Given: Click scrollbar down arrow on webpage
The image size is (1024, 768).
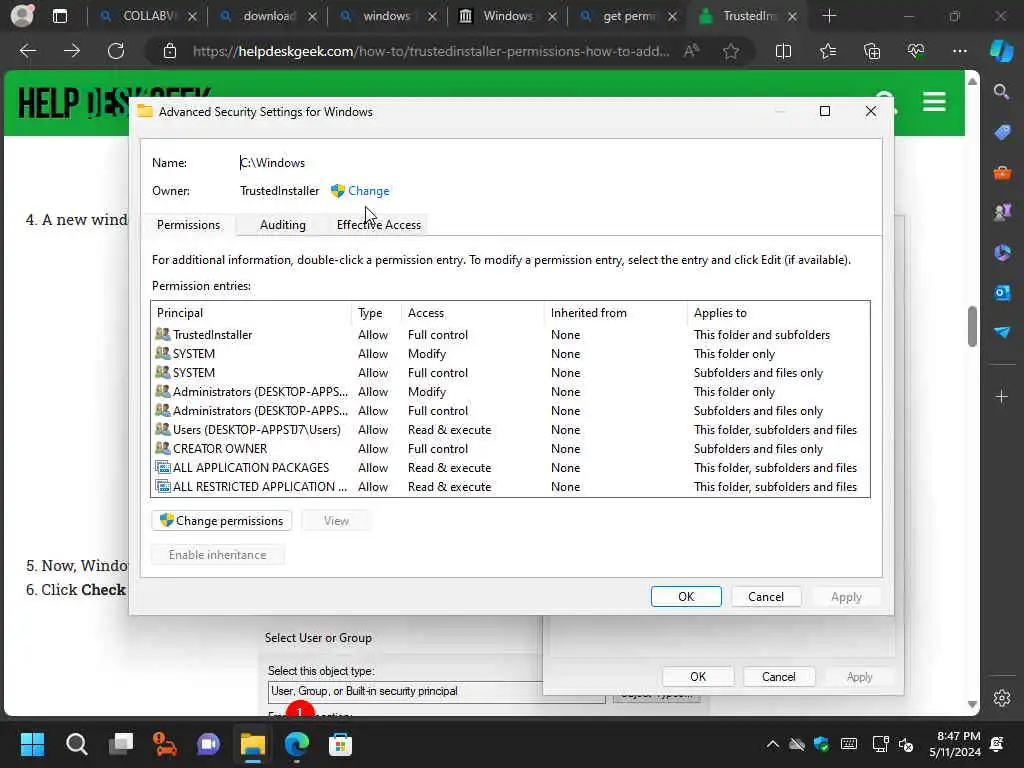Looking at the screenshot, I should tap(972, 705).
